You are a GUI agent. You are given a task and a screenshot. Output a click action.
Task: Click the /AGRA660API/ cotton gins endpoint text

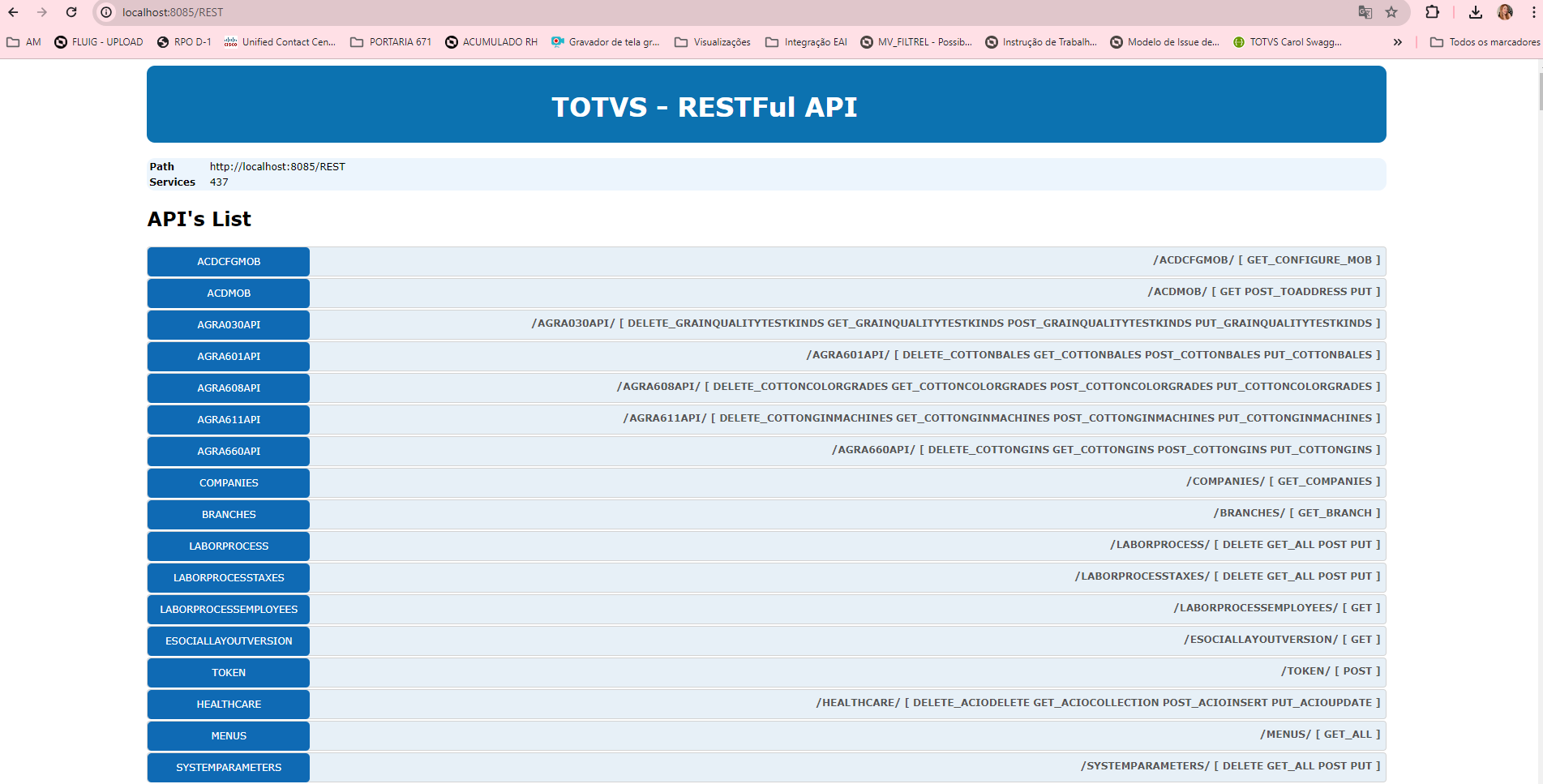1106,450
